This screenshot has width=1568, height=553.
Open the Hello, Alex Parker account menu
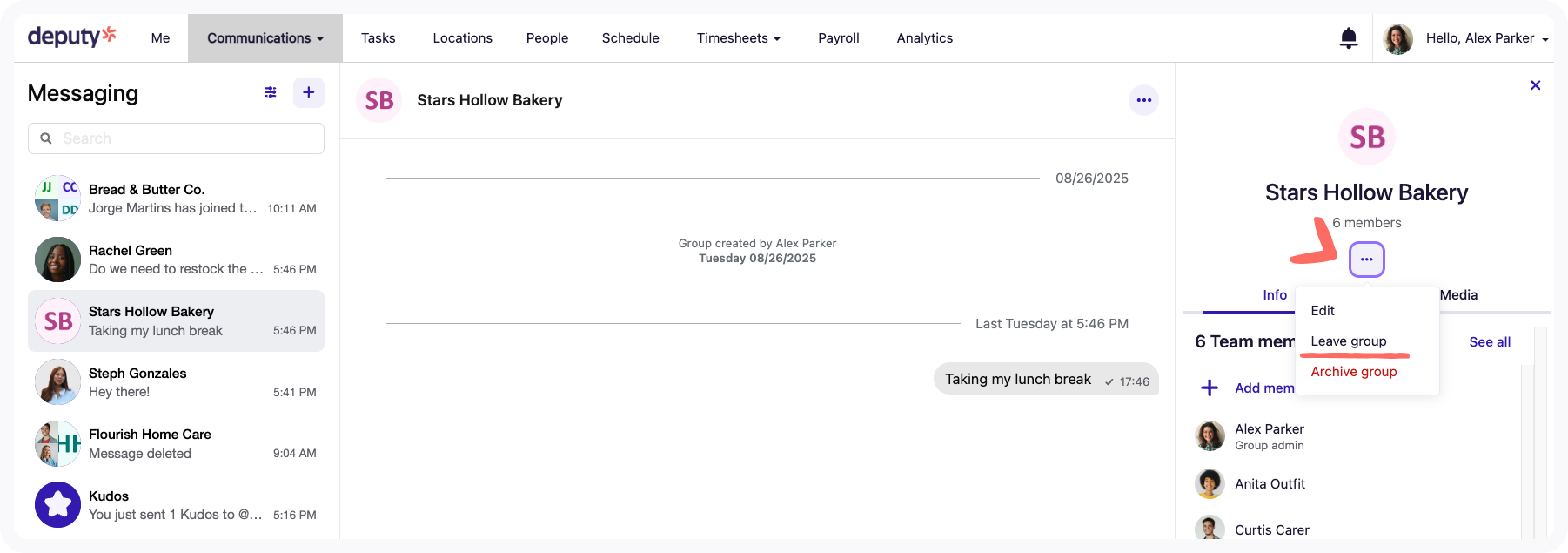tap(1486, 38)
